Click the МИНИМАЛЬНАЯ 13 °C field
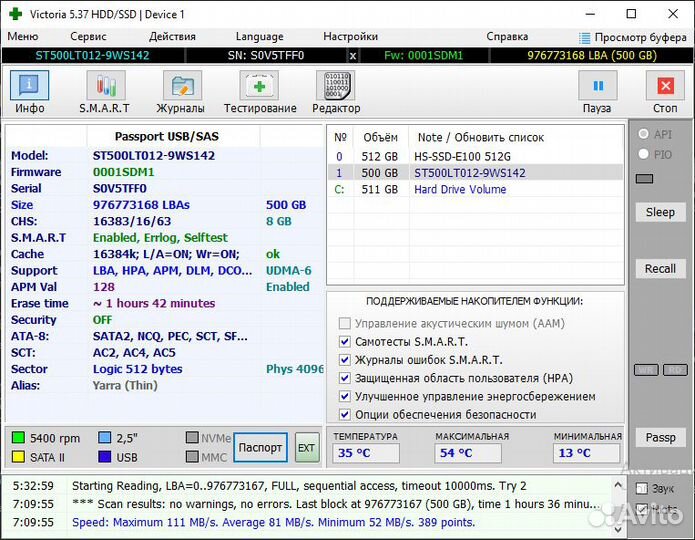This screenshot has width=695, height=540. [586, 453]
